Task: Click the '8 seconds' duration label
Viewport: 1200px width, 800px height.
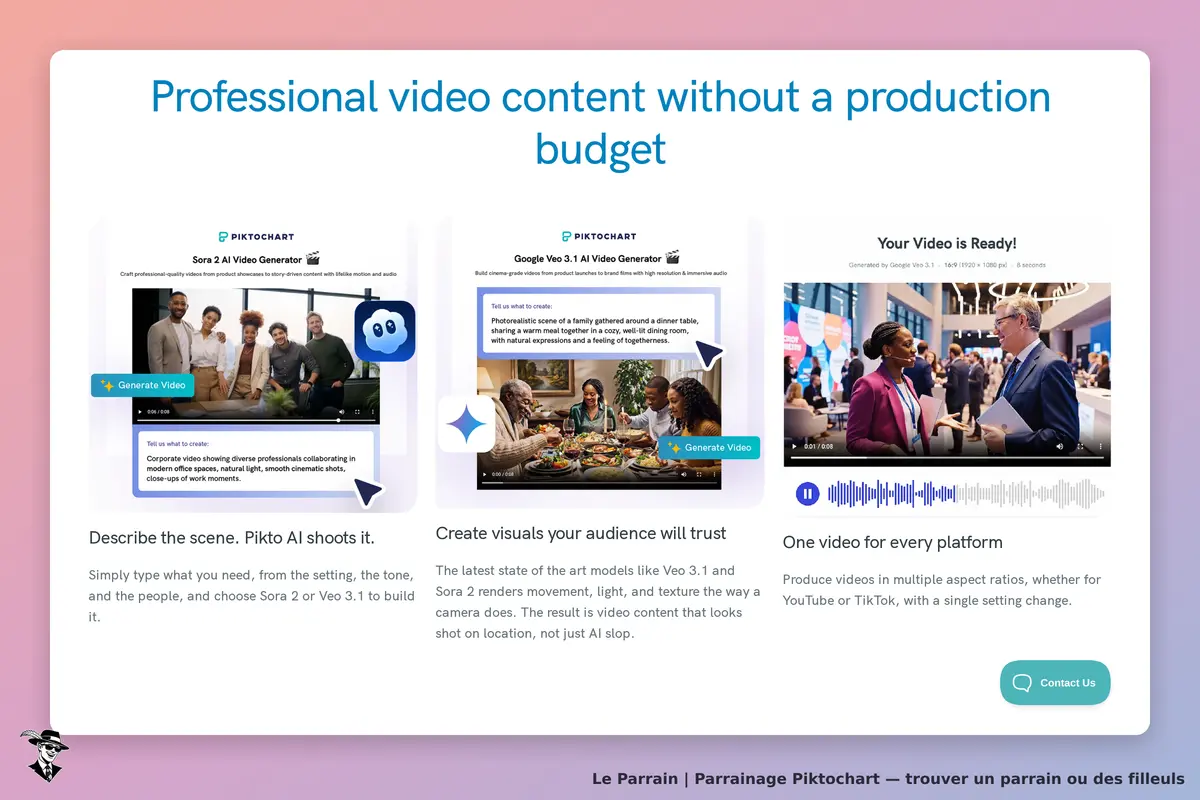Action: click(1031, 265)
